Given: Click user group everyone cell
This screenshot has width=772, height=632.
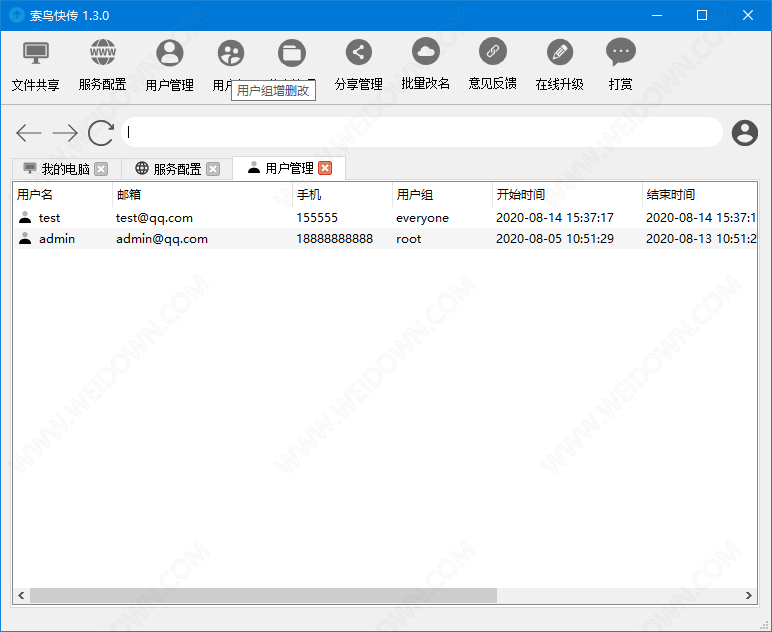Looking at the screenshot, I should pyautogui.click(x=422, y=218).
